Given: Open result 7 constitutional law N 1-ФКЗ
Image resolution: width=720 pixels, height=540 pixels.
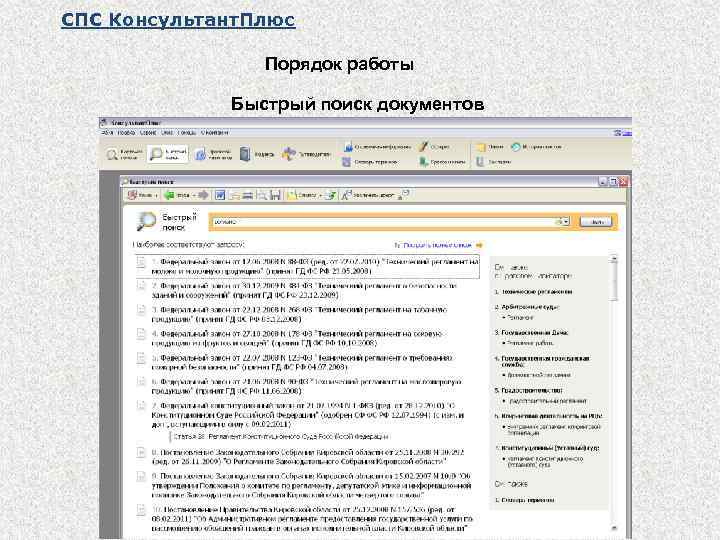Looking at the screenshot, I should pos(308,415).
